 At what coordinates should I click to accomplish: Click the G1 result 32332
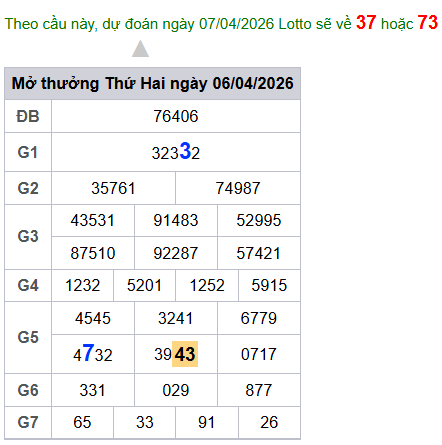pos(176,152)
